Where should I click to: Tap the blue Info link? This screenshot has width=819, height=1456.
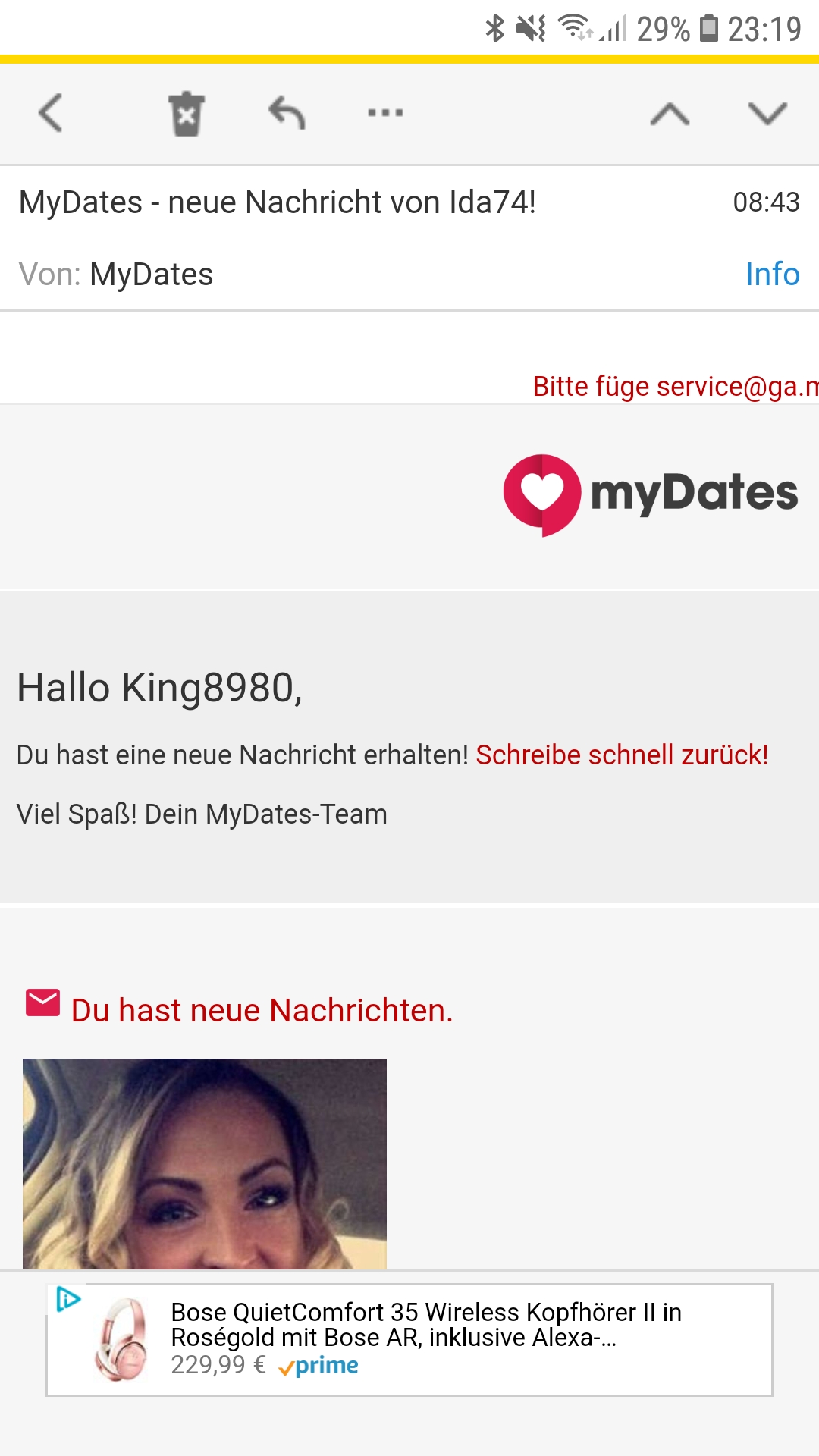pyautogui.click(x=772, y=275)
